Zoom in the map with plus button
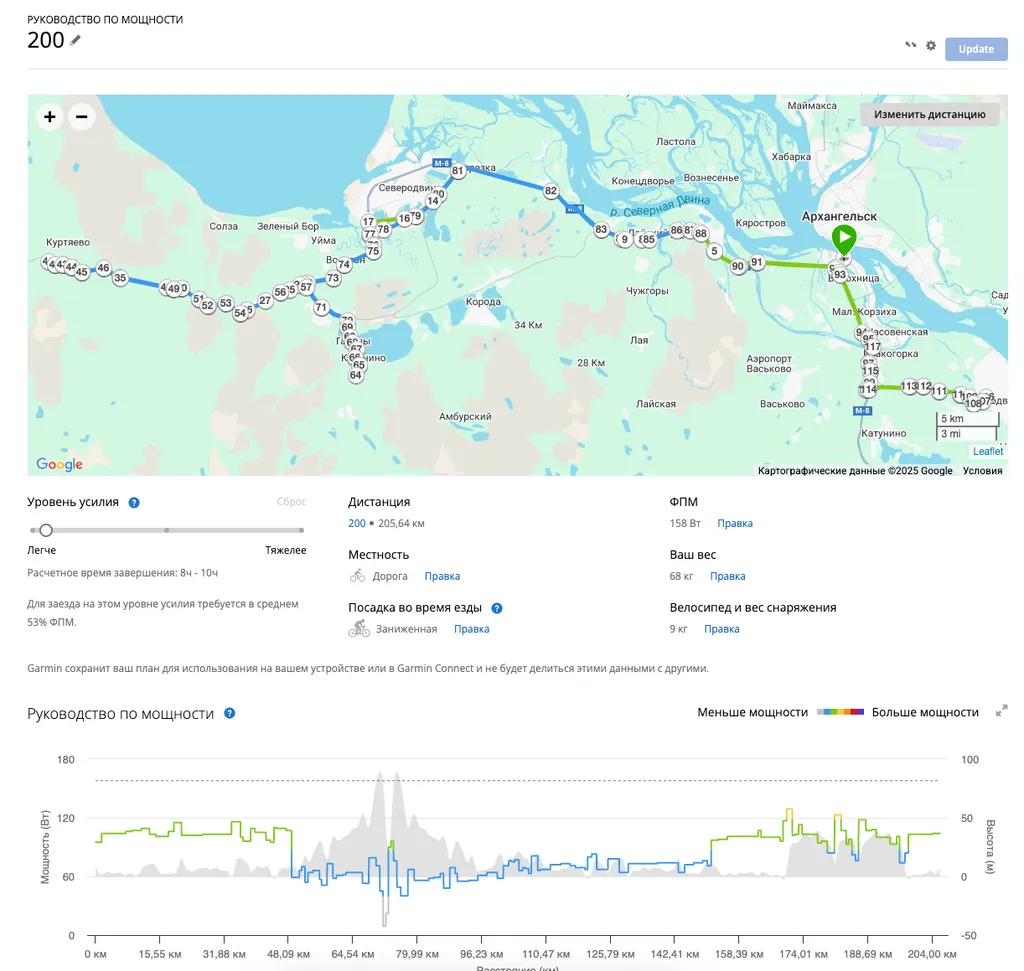Viewport: 1024px width, 971px height. (49, 117)
